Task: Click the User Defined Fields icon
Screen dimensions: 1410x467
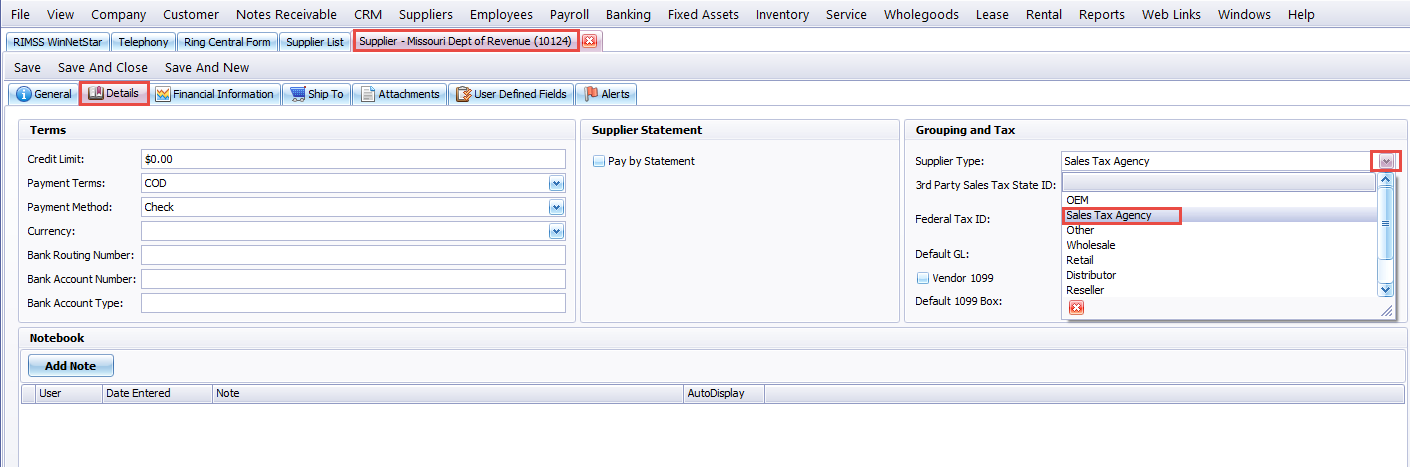Action: [x=463, y=94]
